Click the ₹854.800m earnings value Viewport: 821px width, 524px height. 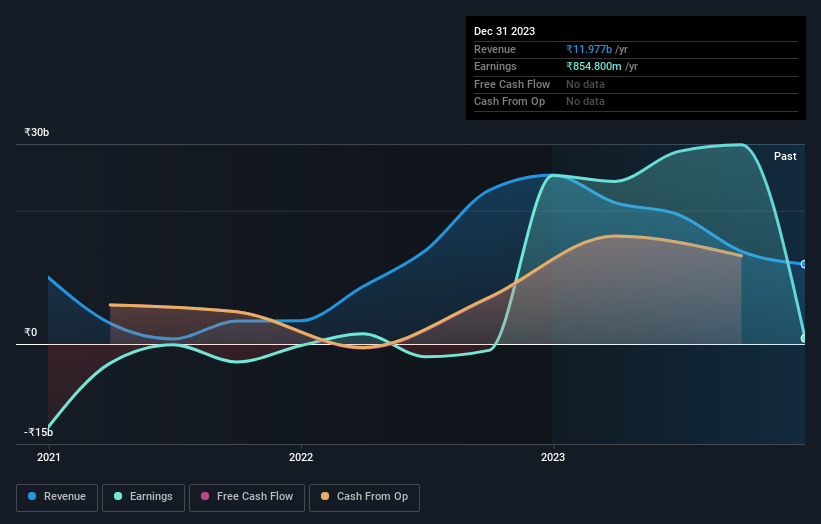pyautogui.click(x=594, y=66)
